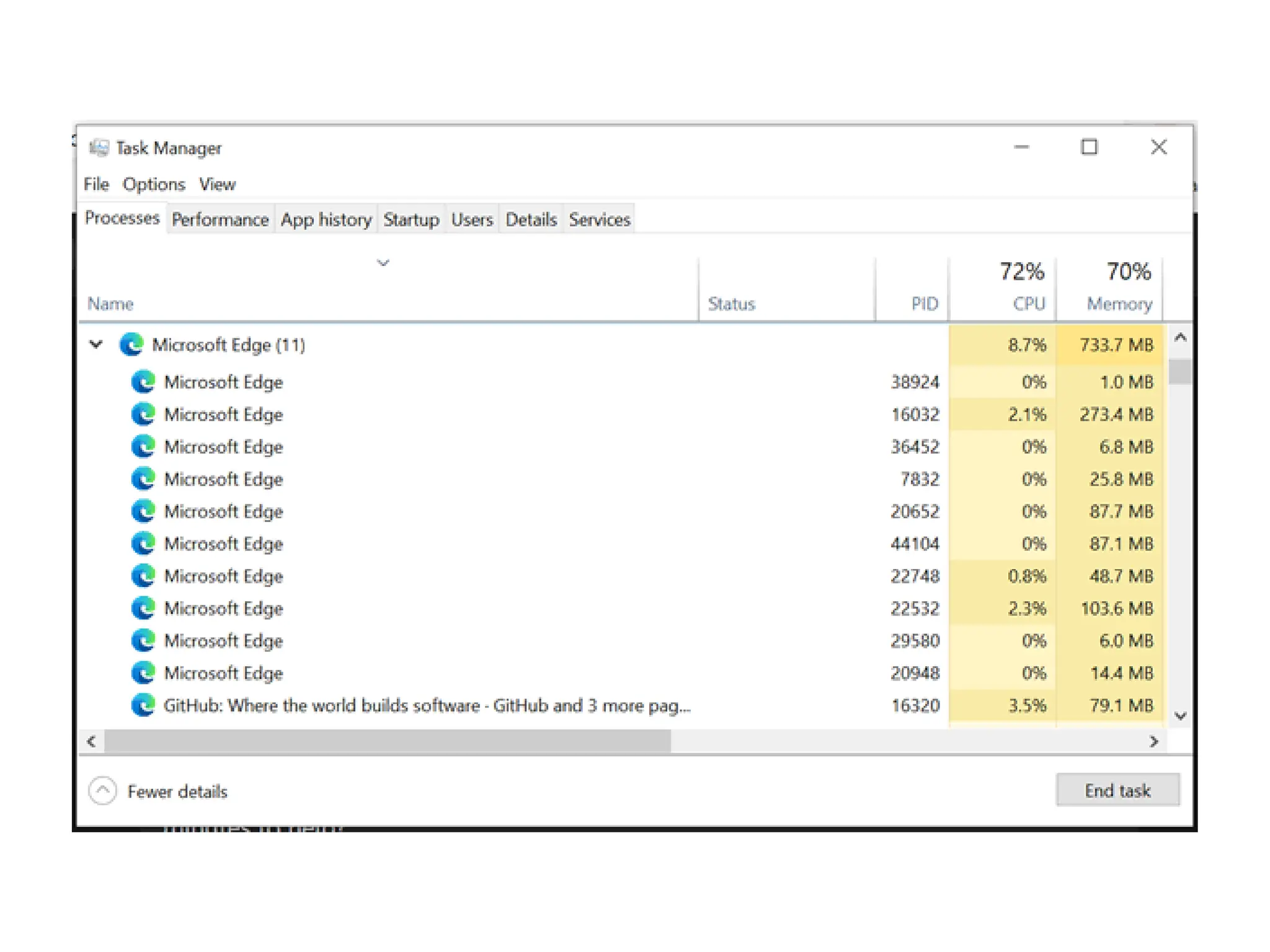Collapse the Microsoft Edge (11) process group
Image resolution: width=1270 pixels, height=952 pixels.
(96, 345)
